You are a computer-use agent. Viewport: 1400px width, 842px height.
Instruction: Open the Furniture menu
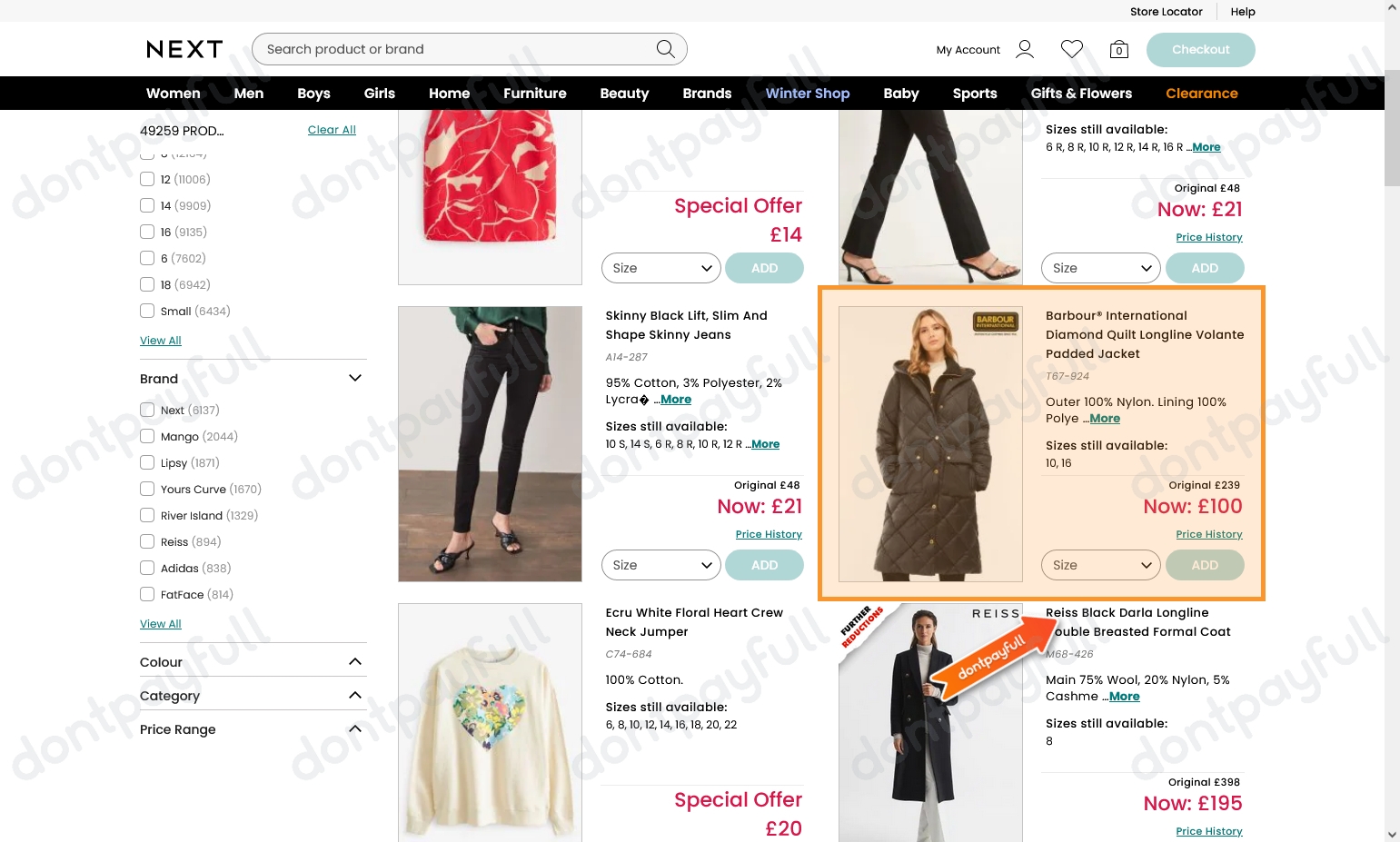(x=534, y=94)
